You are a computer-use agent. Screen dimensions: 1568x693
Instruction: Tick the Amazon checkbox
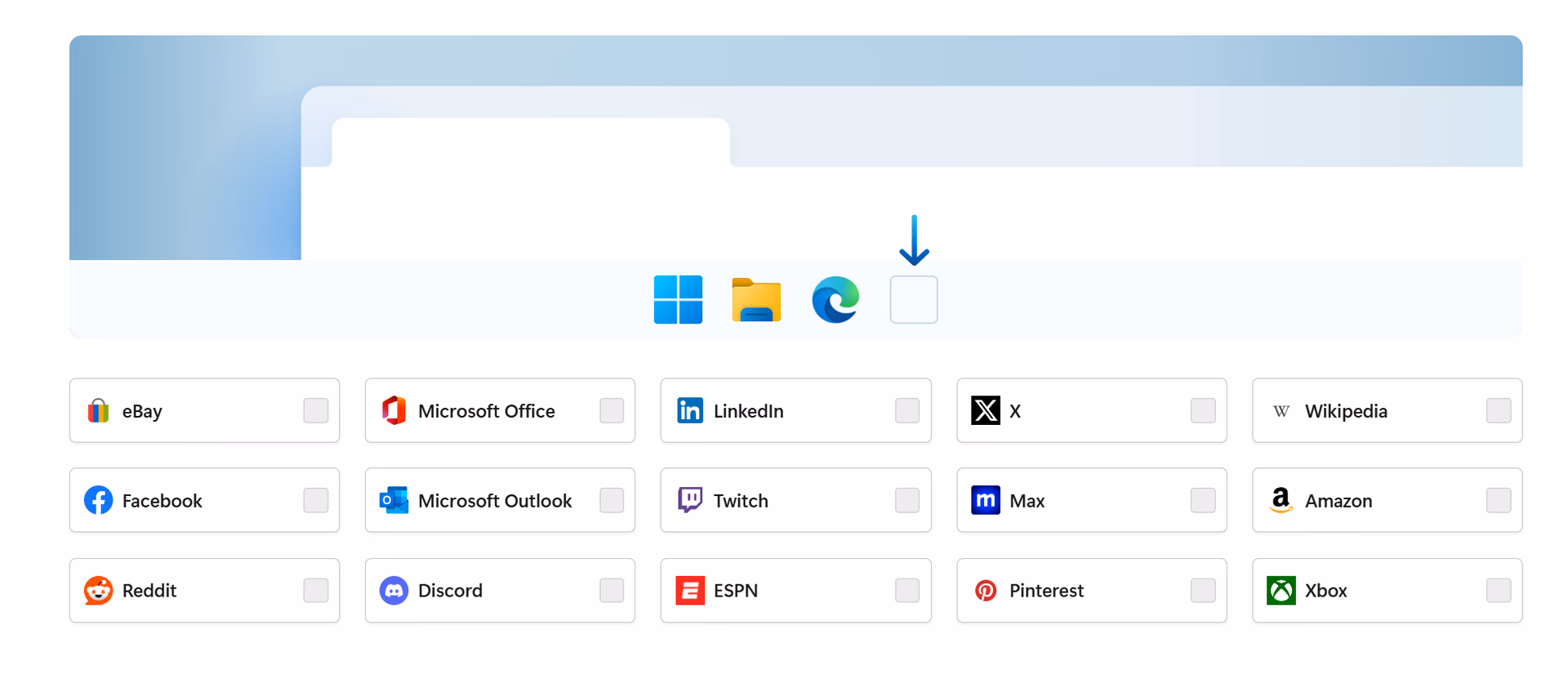pos(1499,500)
